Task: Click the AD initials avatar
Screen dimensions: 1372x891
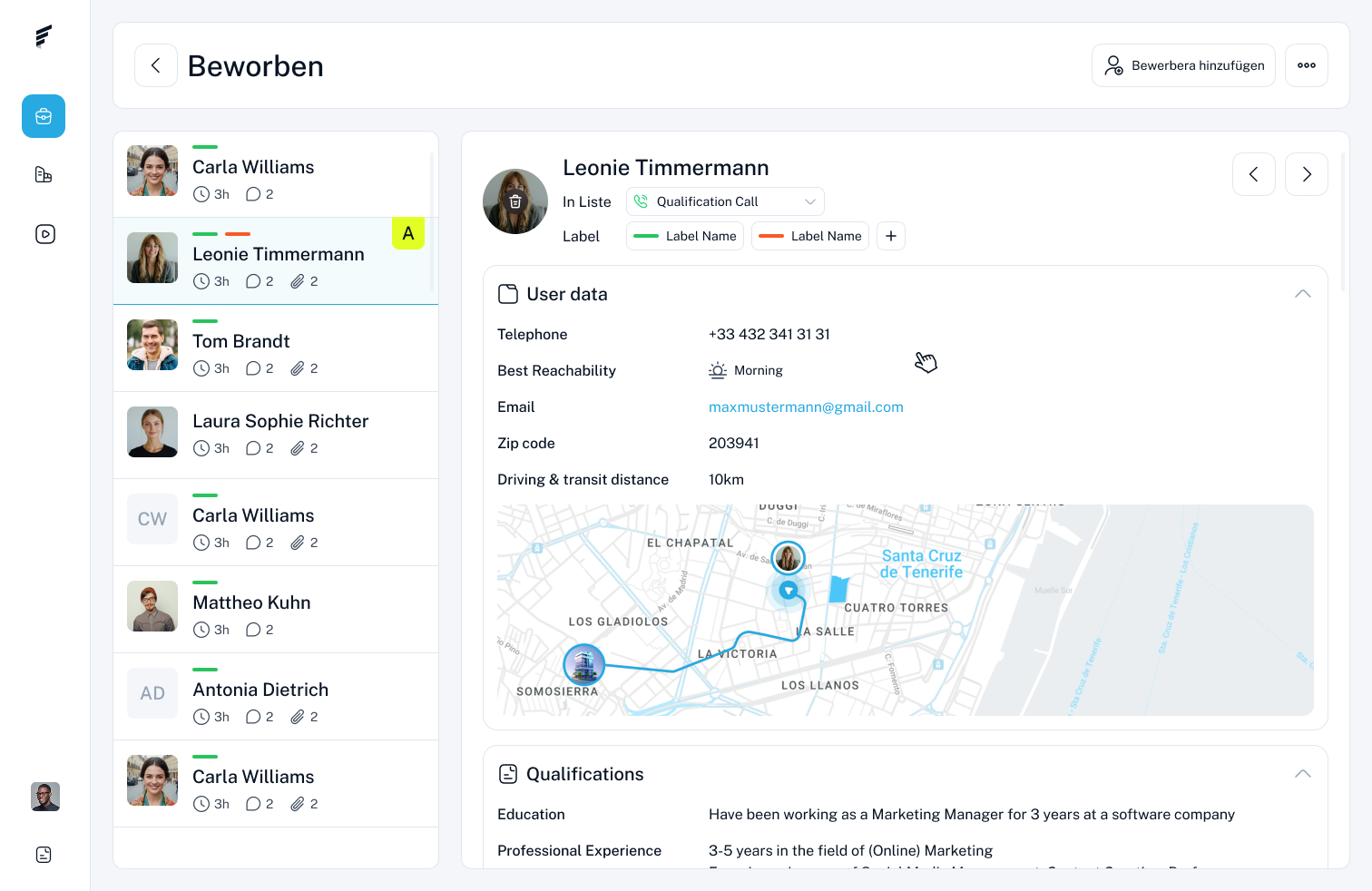Action: [x=152, y=693]
